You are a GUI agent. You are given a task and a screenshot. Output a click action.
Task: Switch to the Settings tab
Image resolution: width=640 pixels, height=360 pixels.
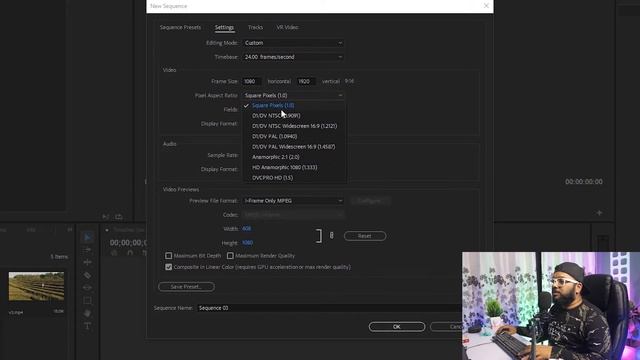point(224,27)
